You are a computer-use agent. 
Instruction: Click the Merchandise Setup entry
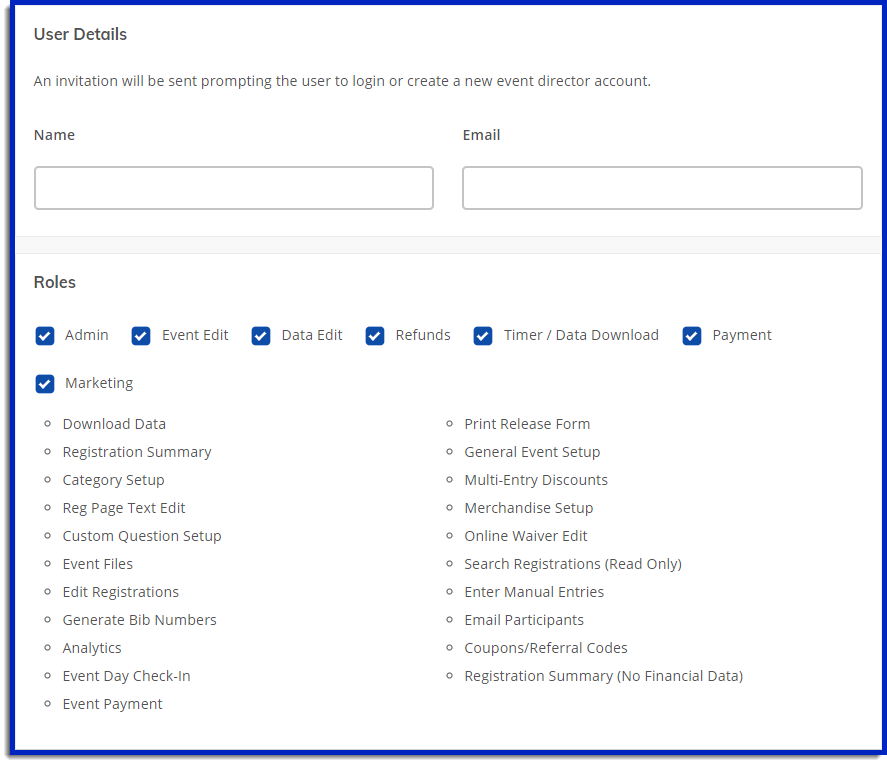528,508
